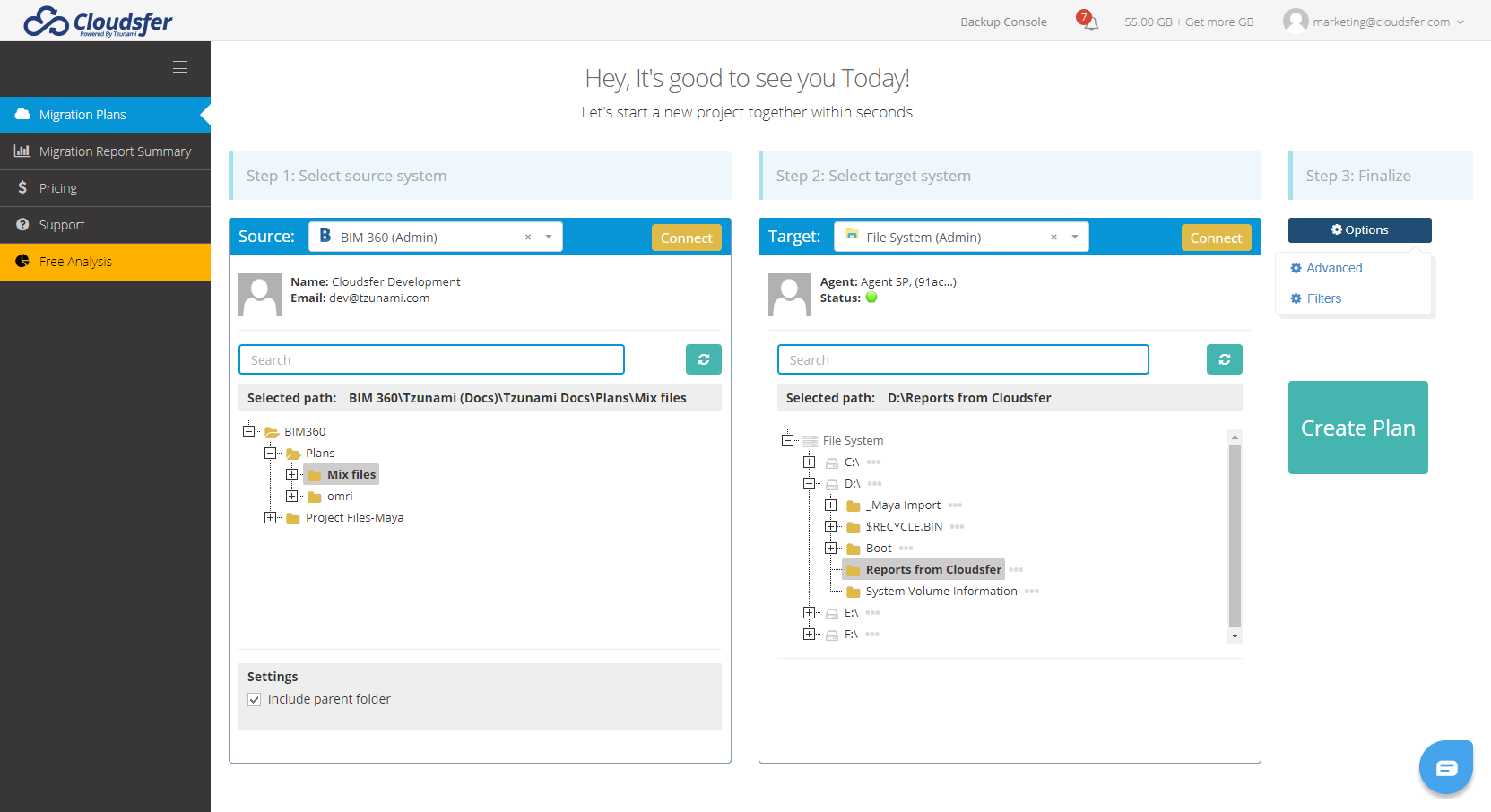Expand the _Maya Import folder node
Viewport: 1491px width, 812px height.
830,505
